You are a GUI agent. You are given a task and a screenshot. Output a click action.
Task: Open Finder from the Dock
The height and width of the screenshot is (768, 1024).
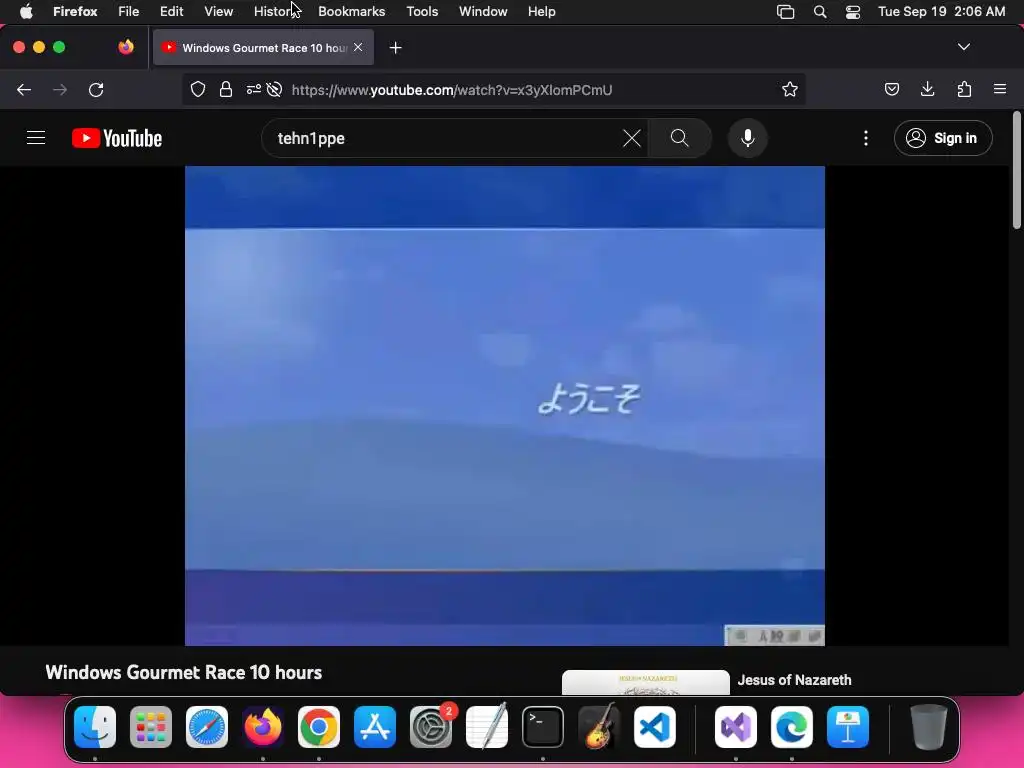coord(95,727)
